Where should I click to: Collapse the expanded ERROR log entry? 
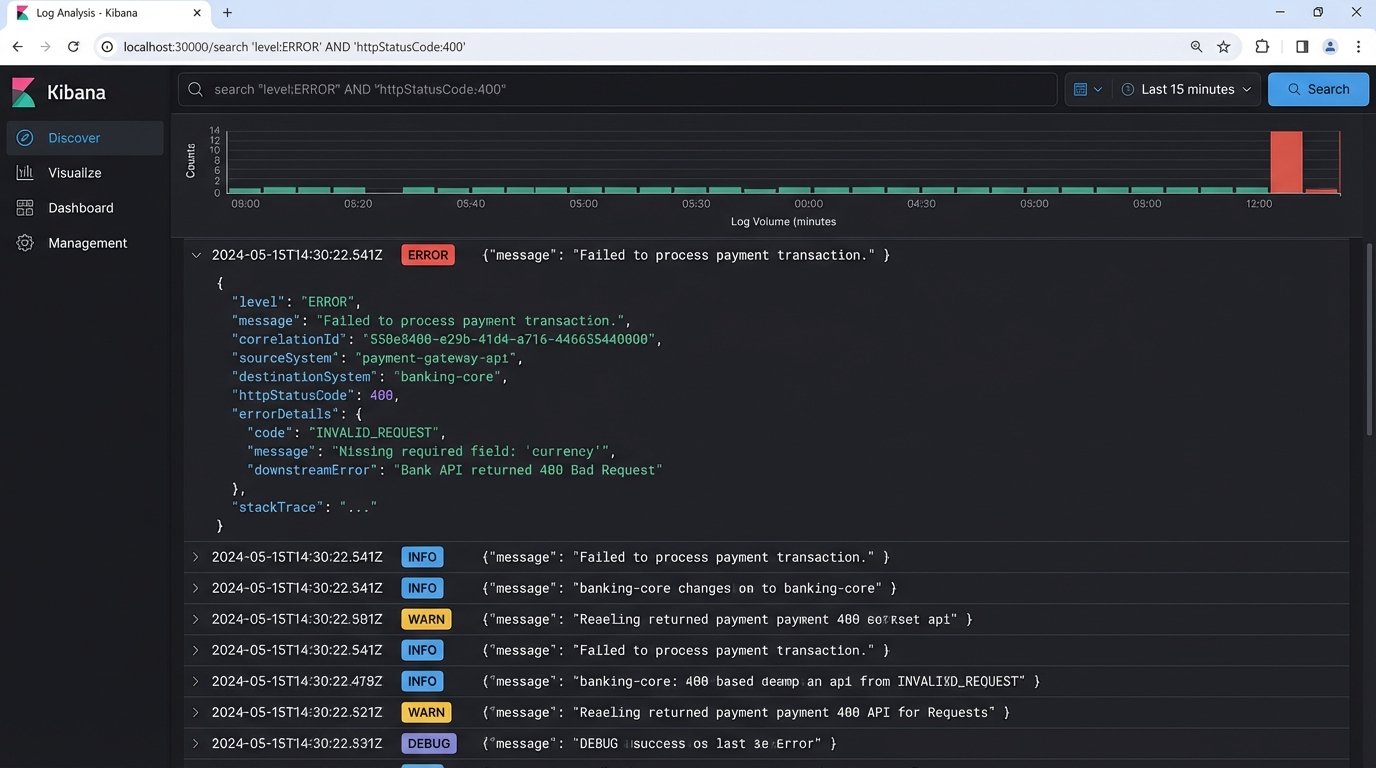coord(196,255)
